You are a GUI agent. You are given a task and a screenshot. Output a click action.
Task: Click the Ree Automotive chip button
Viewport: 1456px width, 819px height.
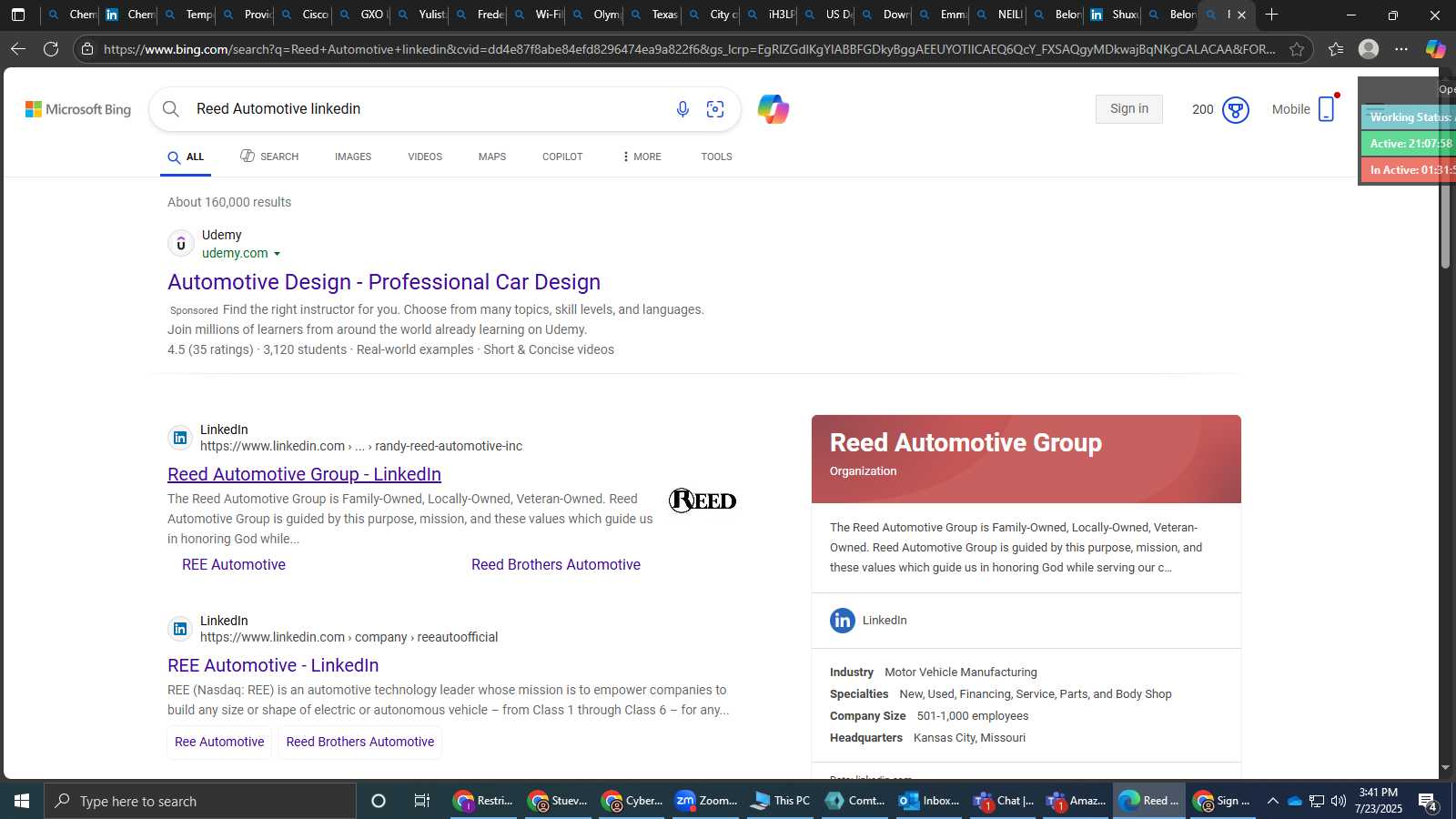tap(219, 743)
